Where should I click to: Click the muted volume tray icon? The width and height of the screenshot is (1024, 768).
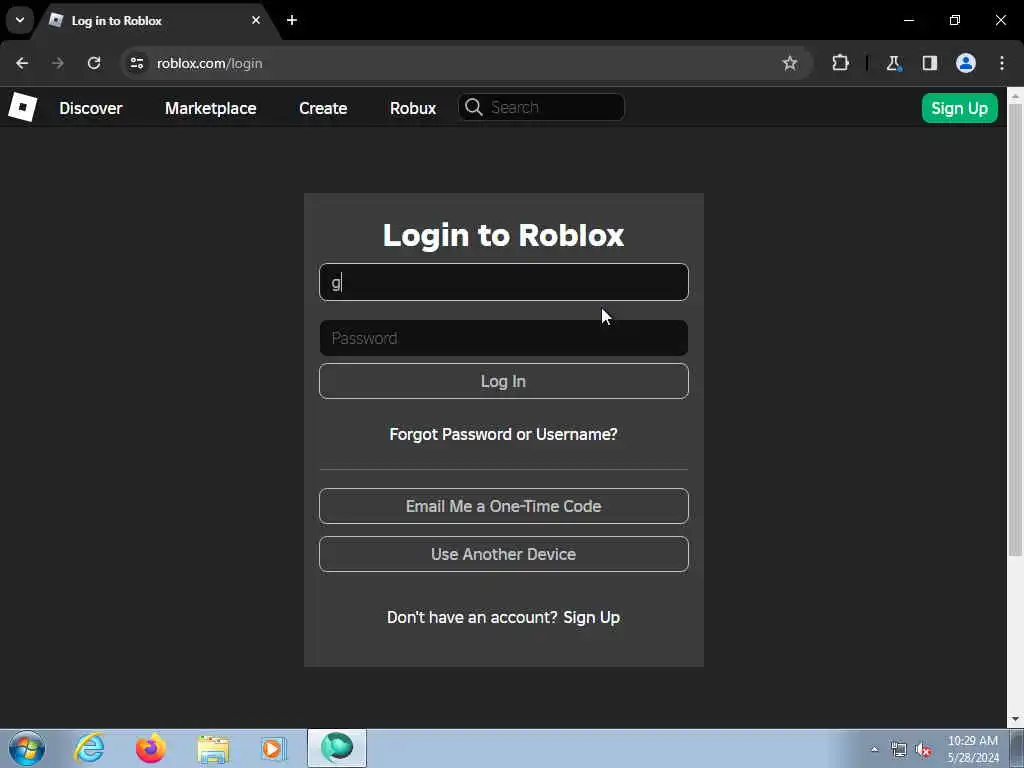tap(923, 750)
